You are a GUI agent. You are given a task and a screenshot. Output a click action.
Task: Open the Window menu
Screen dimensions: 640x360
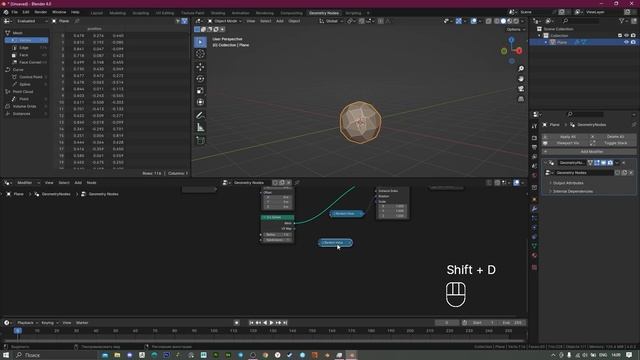pyautogui.click(x=59, y=12)
